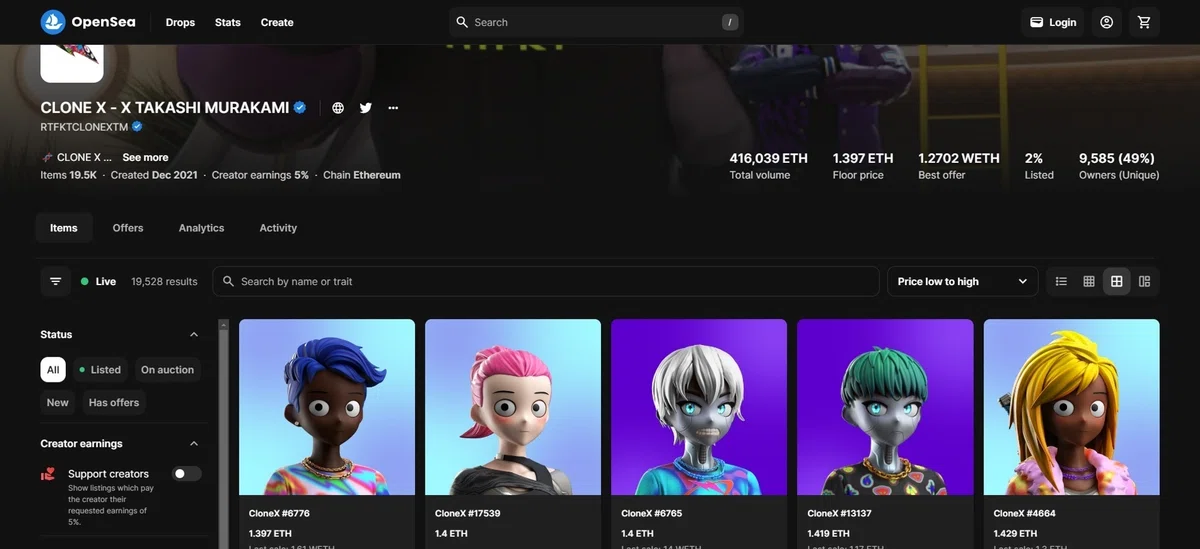
Task: Switch to list view icon
Action: [1061, 282]
